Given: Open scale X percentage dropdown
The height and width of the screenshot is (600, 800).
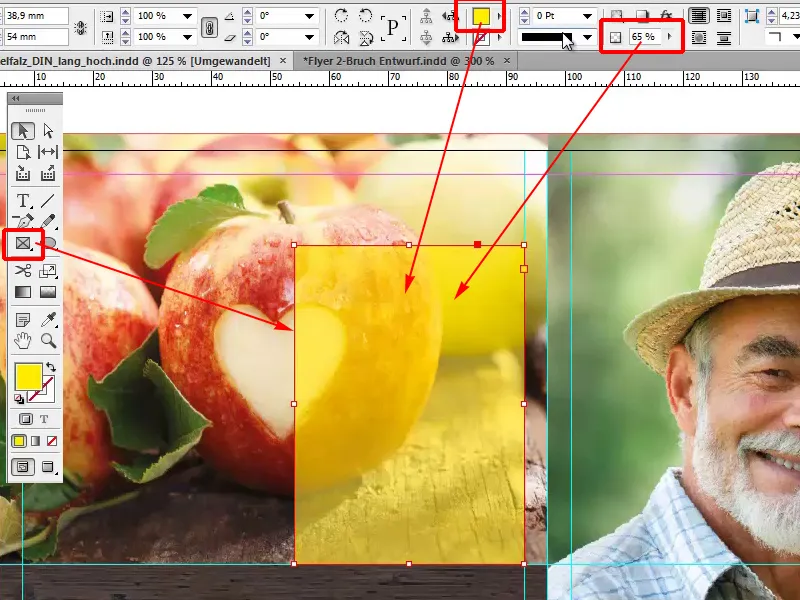Looking at the screenshot, I should point(187,16).
